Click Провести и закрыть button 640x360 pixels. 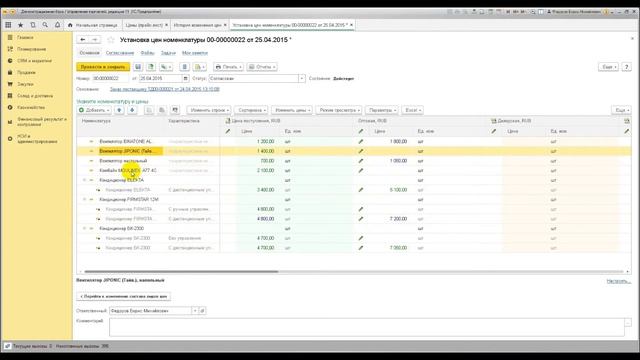point(103,67)
